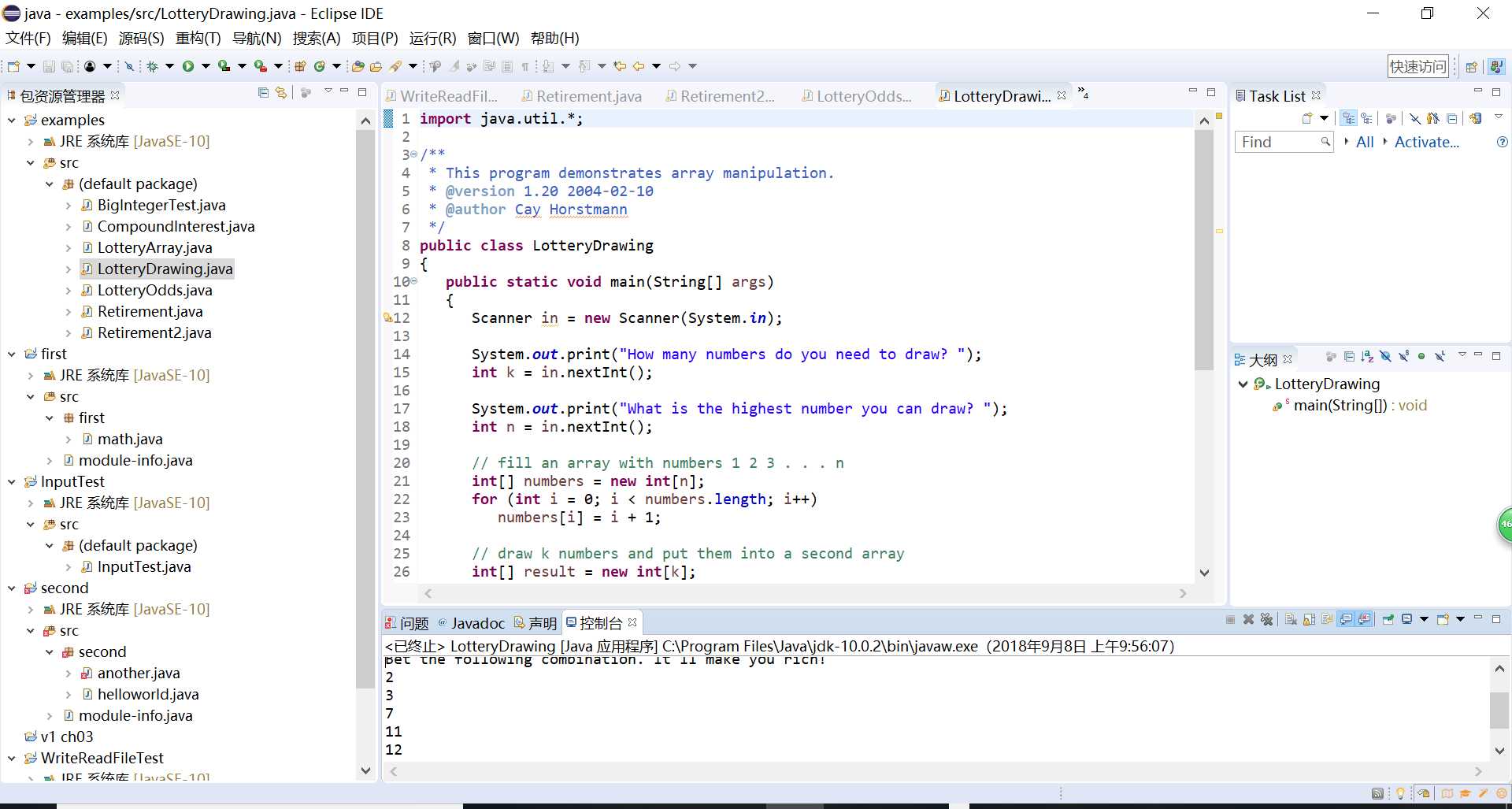Click the New file toolbar icon
The image size is (1512, 809).
[x=13, y=66]
